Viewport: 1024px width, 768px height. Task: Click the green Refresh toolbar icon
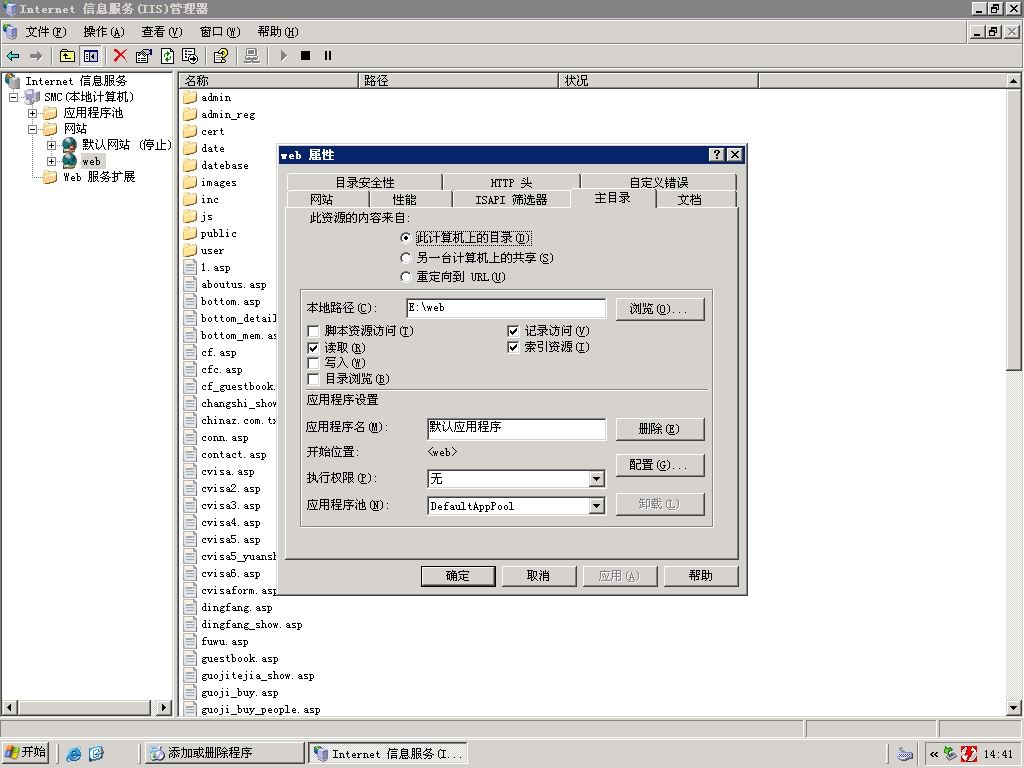(167, 56)
